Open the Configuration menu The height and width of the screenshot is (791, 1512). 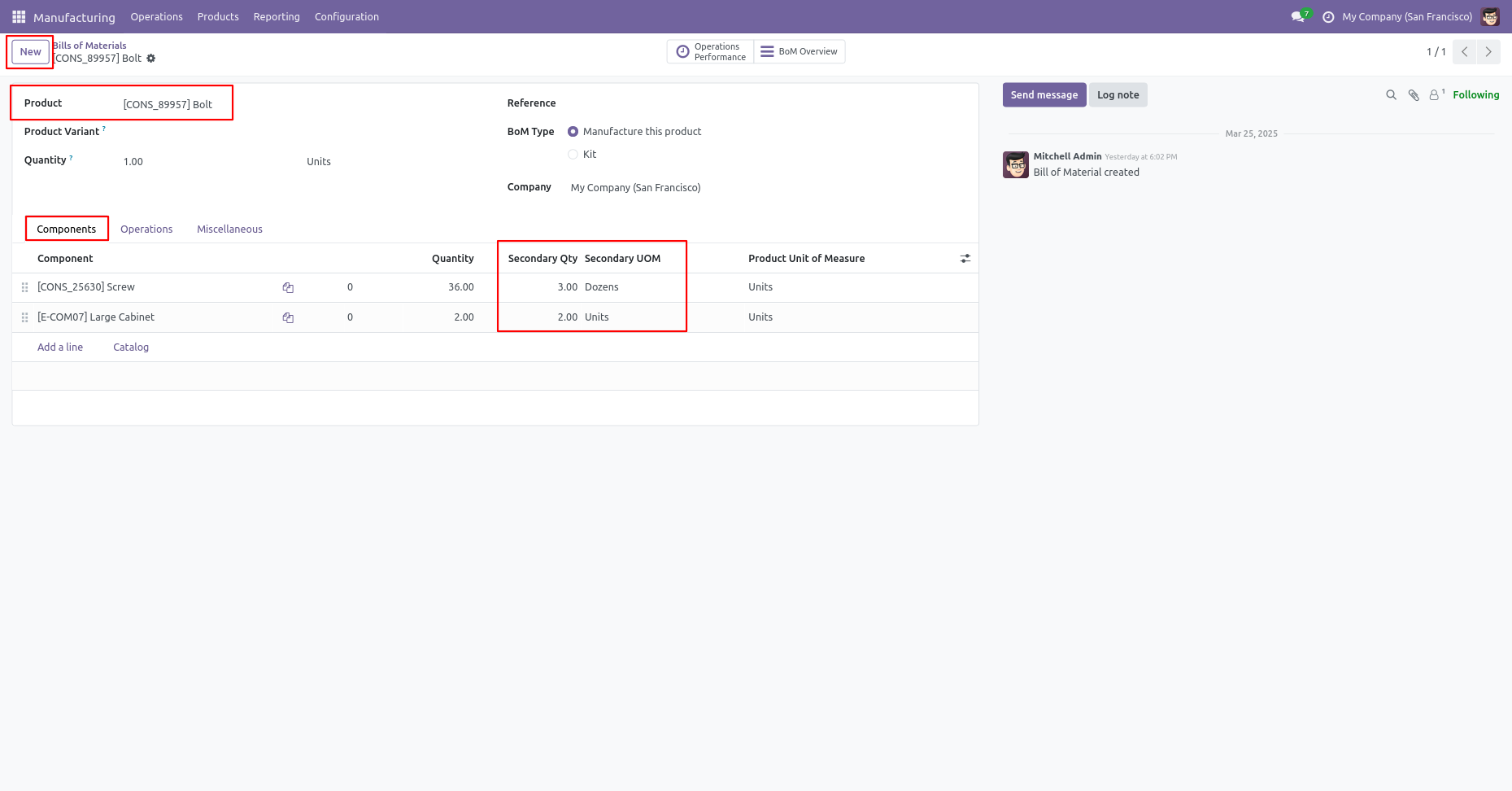point(346,16)
